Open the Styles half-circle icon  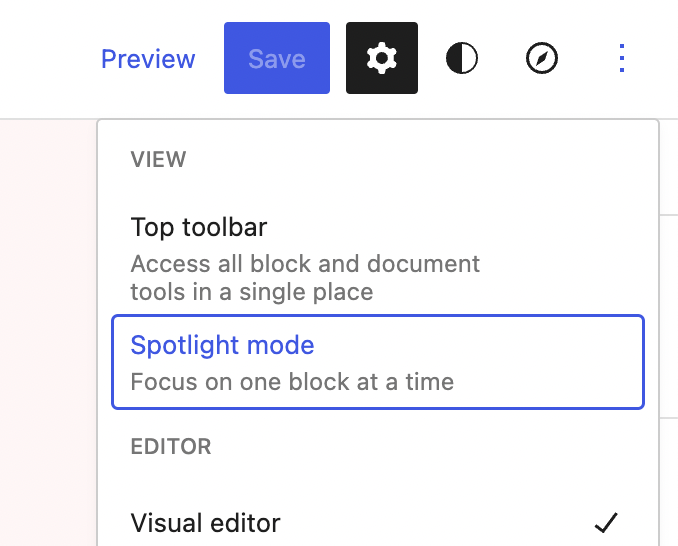[x=462, y=58]
